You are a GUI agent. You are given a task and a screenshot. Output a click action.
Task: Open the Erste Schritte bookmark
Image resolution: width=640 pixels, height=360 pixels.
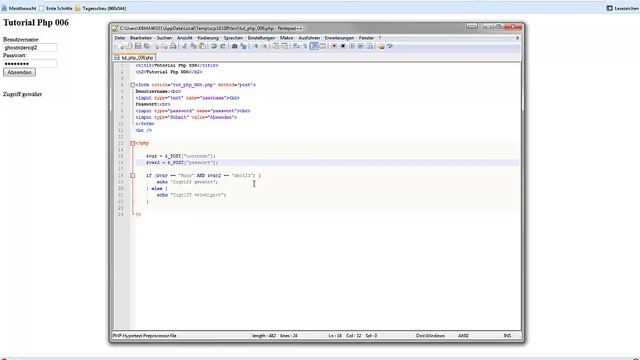(x=56, y=8)
